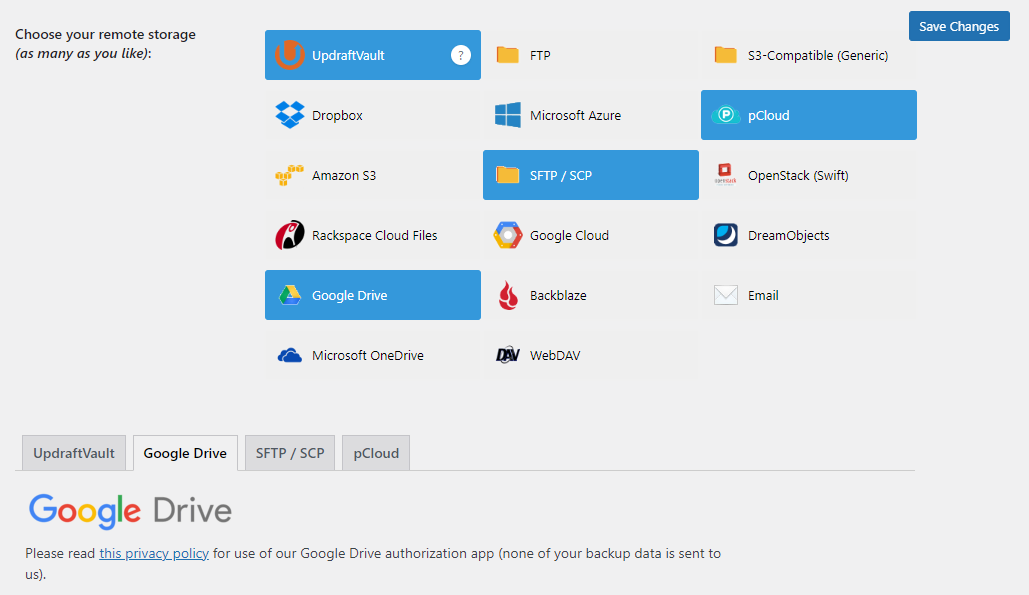1029x595 pixels.
Task: Open the UpdraftVault help question mark
Action: [461, 55]
